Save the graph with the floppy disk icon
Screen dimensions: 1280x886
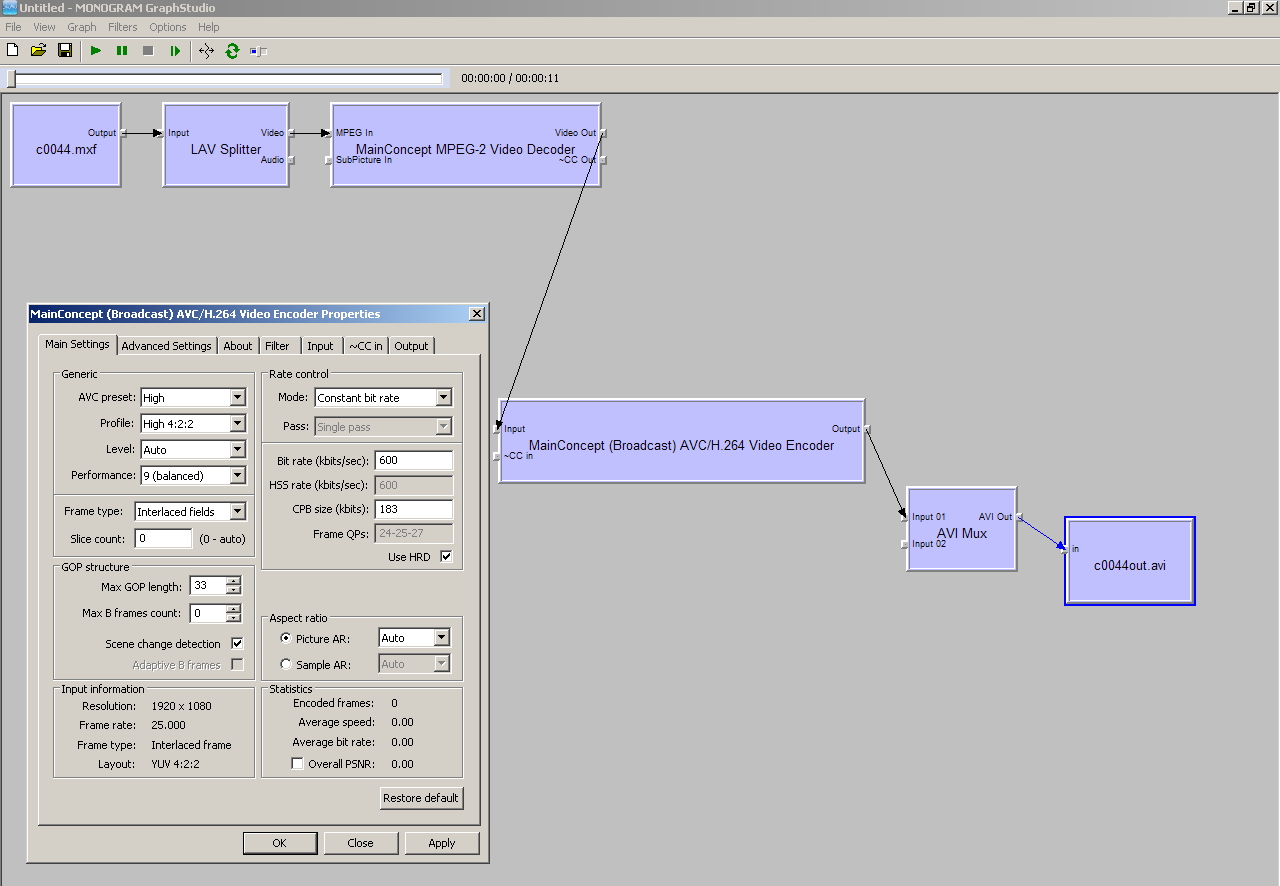pyautogui.click(x=65, y=50)
